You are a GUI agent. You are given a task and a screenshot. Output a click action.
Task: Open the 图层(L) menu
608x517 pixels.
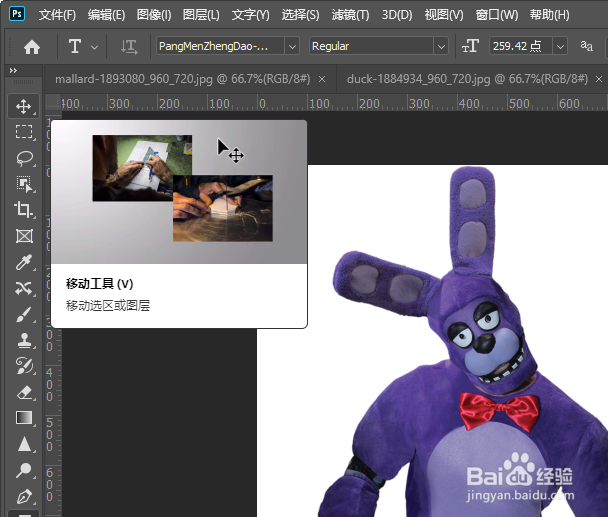point(201,15)
